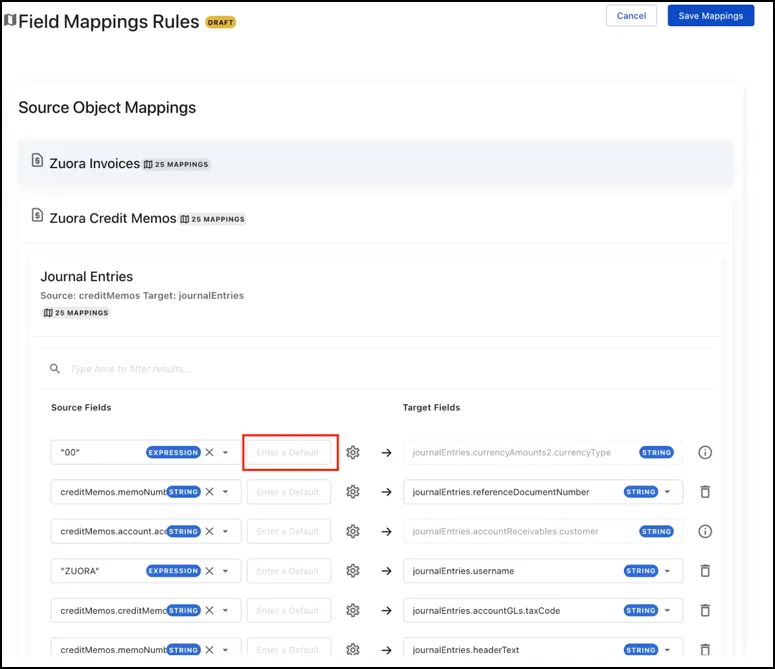Image resolution: width=775 pixels, height=669 pixels.
Task: Click the journalEntries.headerText target field
Action: [x=543, y=649]
